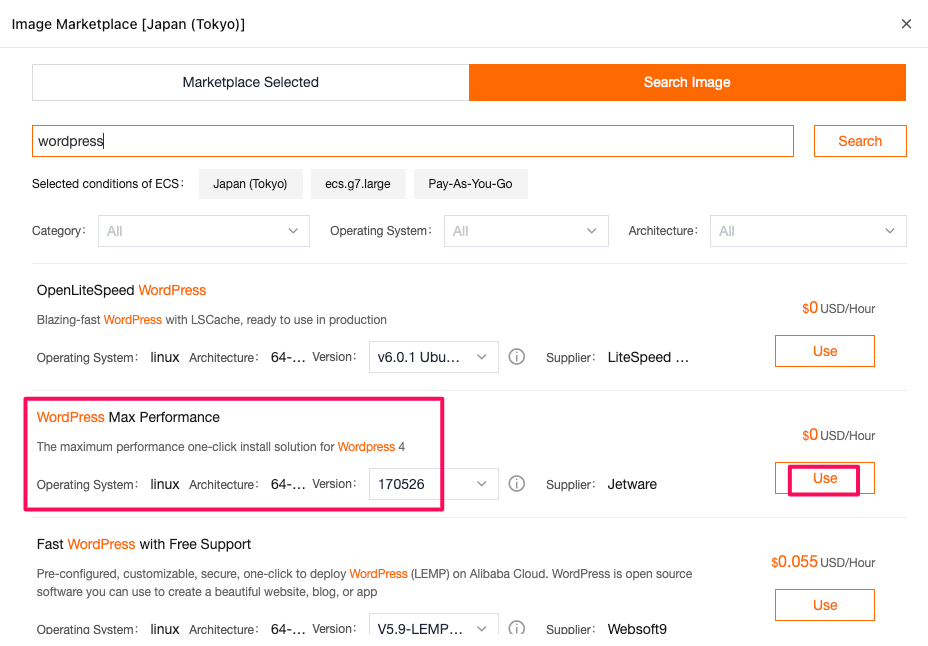Click the maximum performance one-click install description
Viewport: 928px width, 646px height.
[221, 447]
